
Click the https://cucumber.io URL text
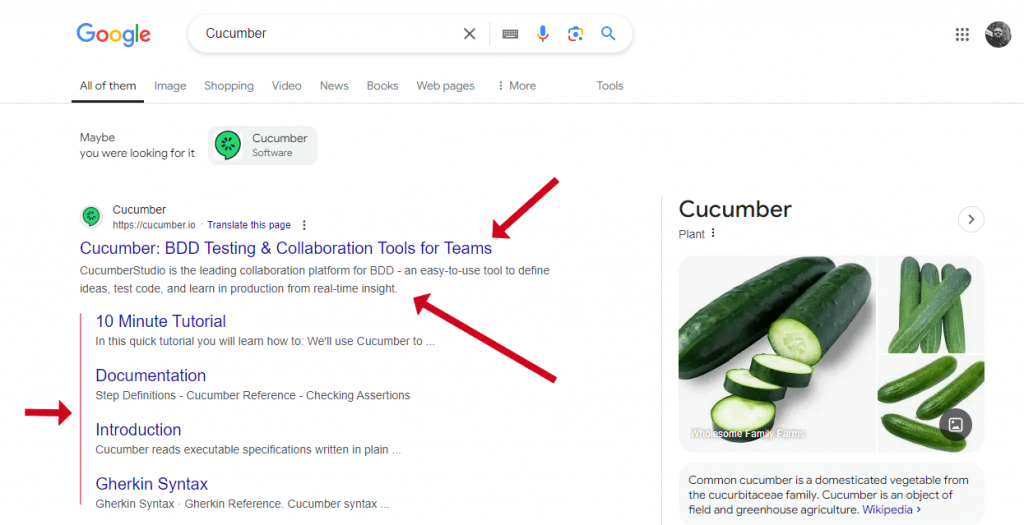click(153, 225)
